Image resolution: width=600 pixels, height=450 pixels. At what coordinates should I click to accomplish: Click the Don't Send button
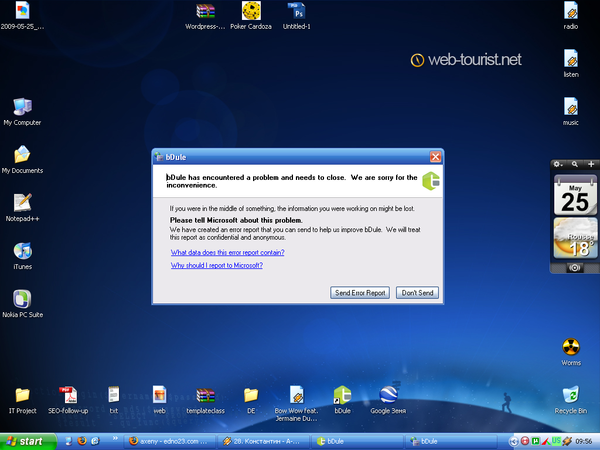pos(417,293)
